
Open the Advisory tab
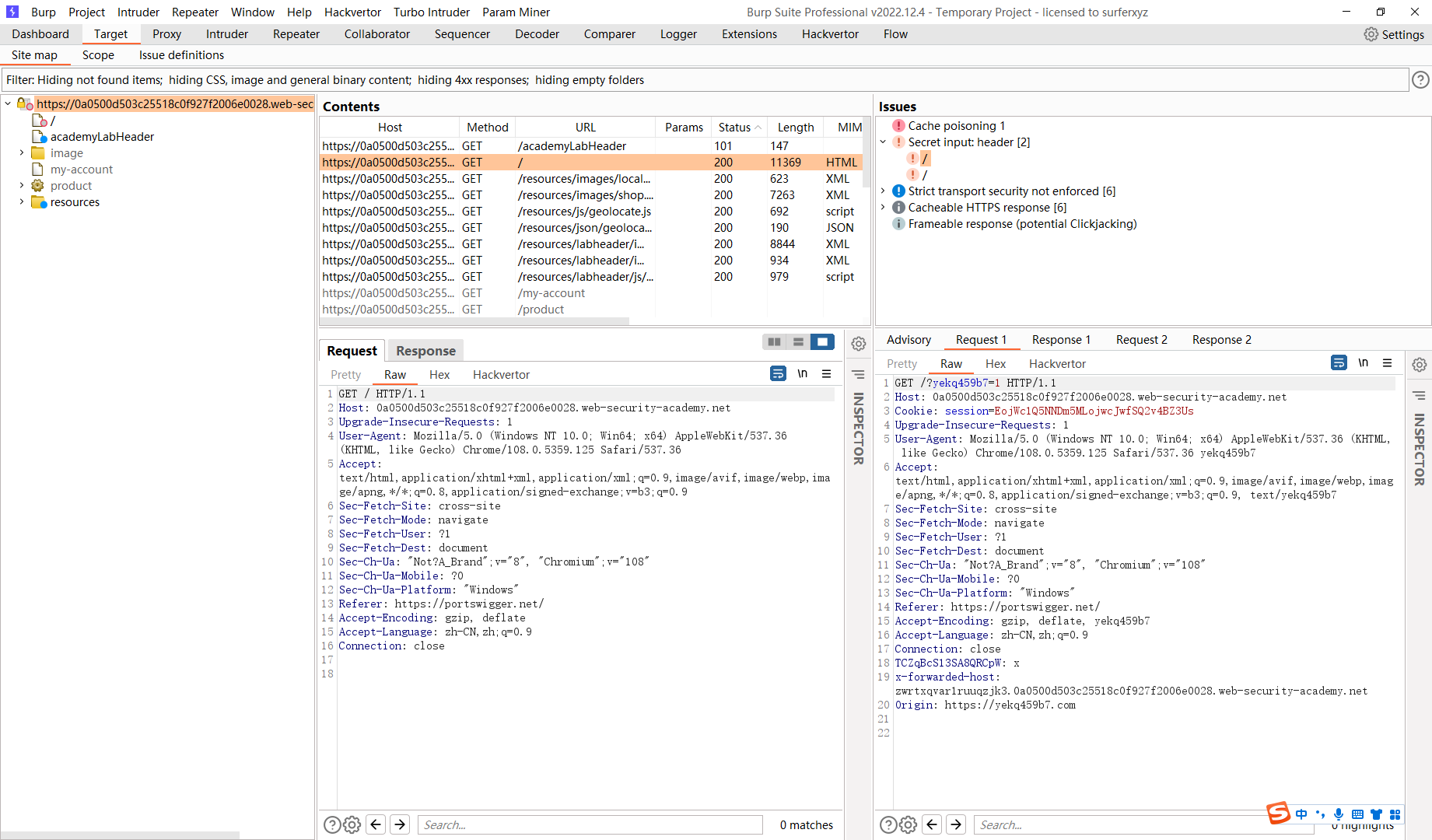click(x=909, y=340)
